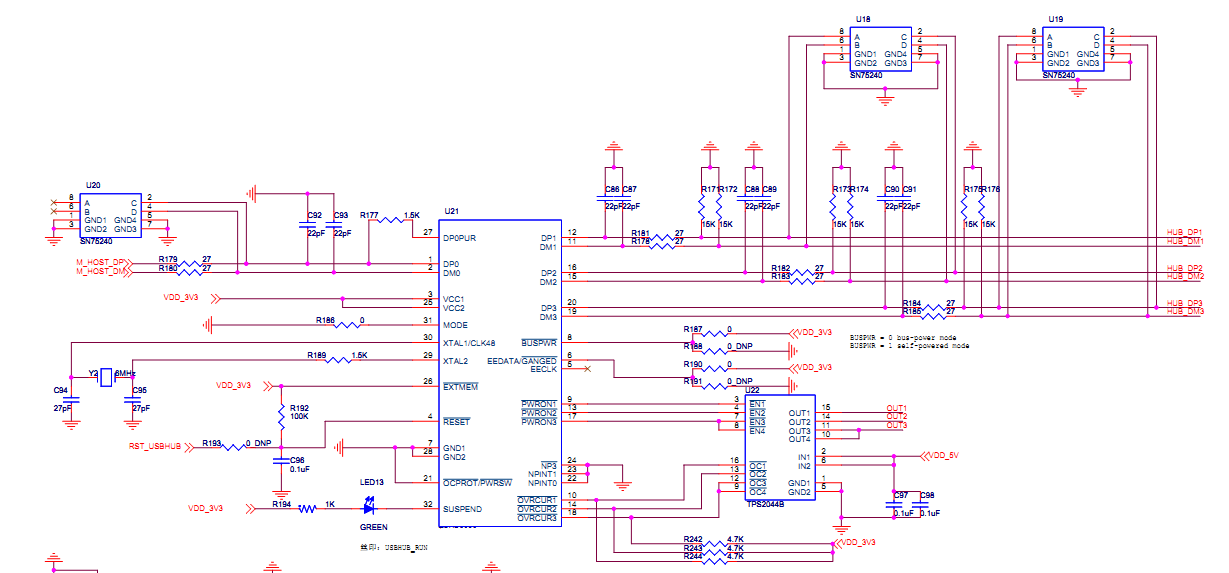Viewport: 1229px width, 573px height.
Task: Click the MODE pin name on U21
Action: (x=455, y=325)
